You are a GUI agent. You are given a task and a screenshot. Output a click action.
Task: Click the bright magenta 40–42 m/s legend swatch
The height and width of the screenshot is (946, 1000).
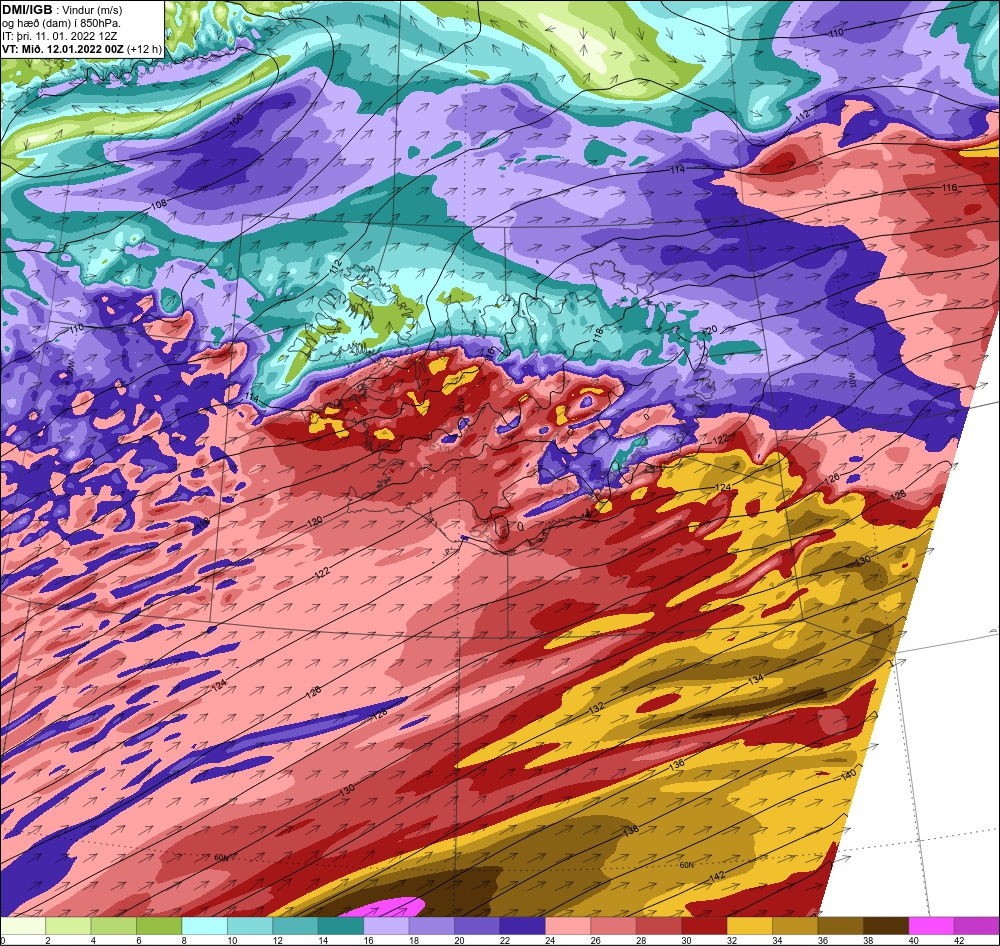931,926
